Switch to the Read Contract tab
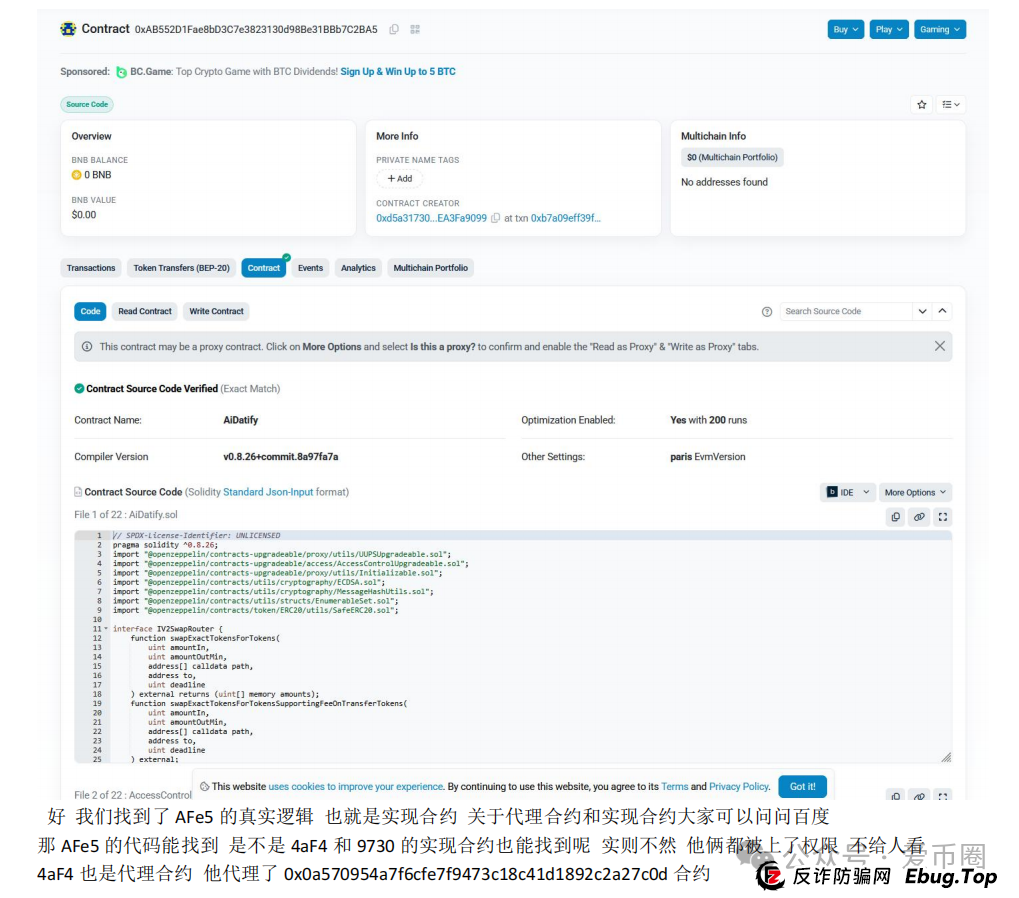 click(x=144, y=311)
